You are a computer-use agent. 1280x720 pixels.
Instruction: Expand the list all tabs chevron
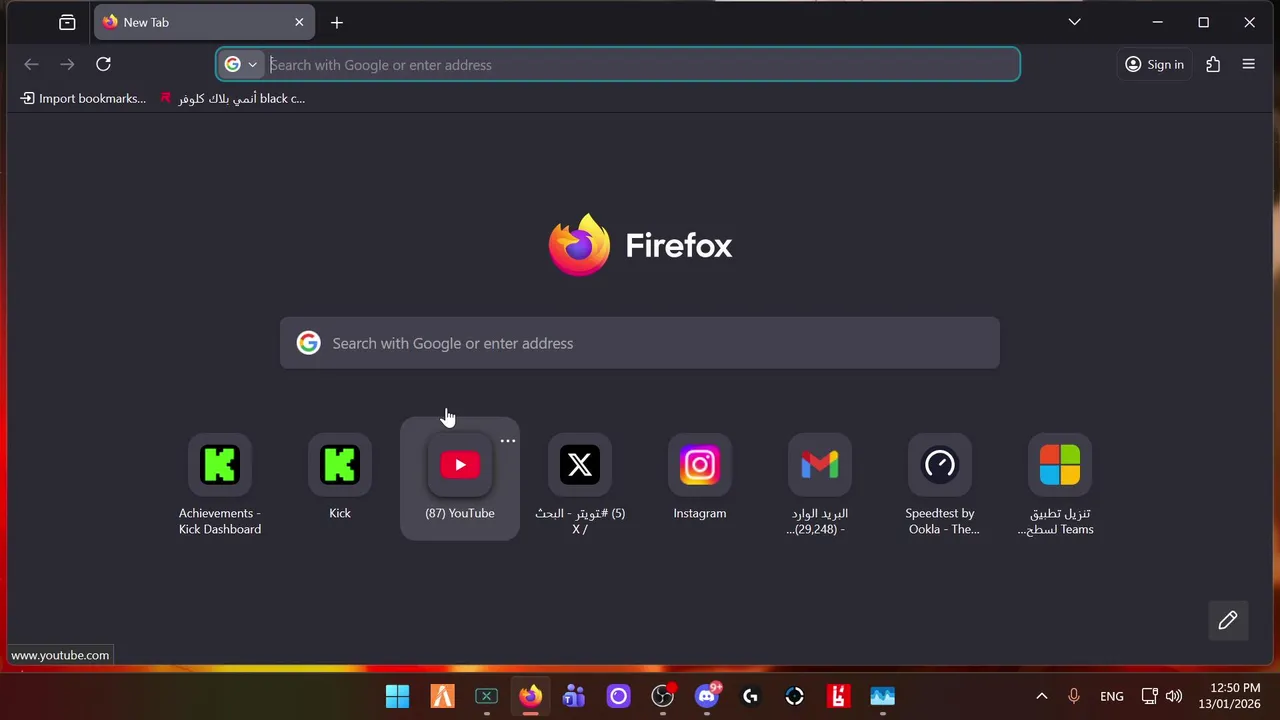(x=1074, y=22)
